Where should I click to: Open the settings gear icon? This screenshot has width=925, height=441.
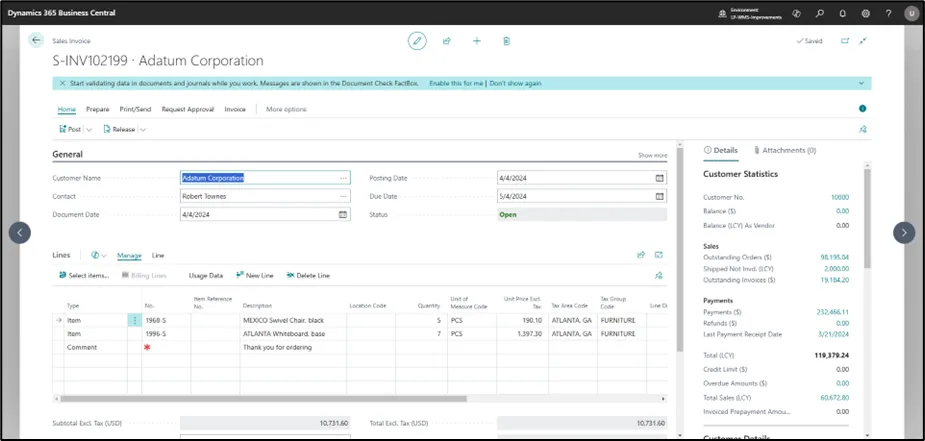click(x=865, y=13)
